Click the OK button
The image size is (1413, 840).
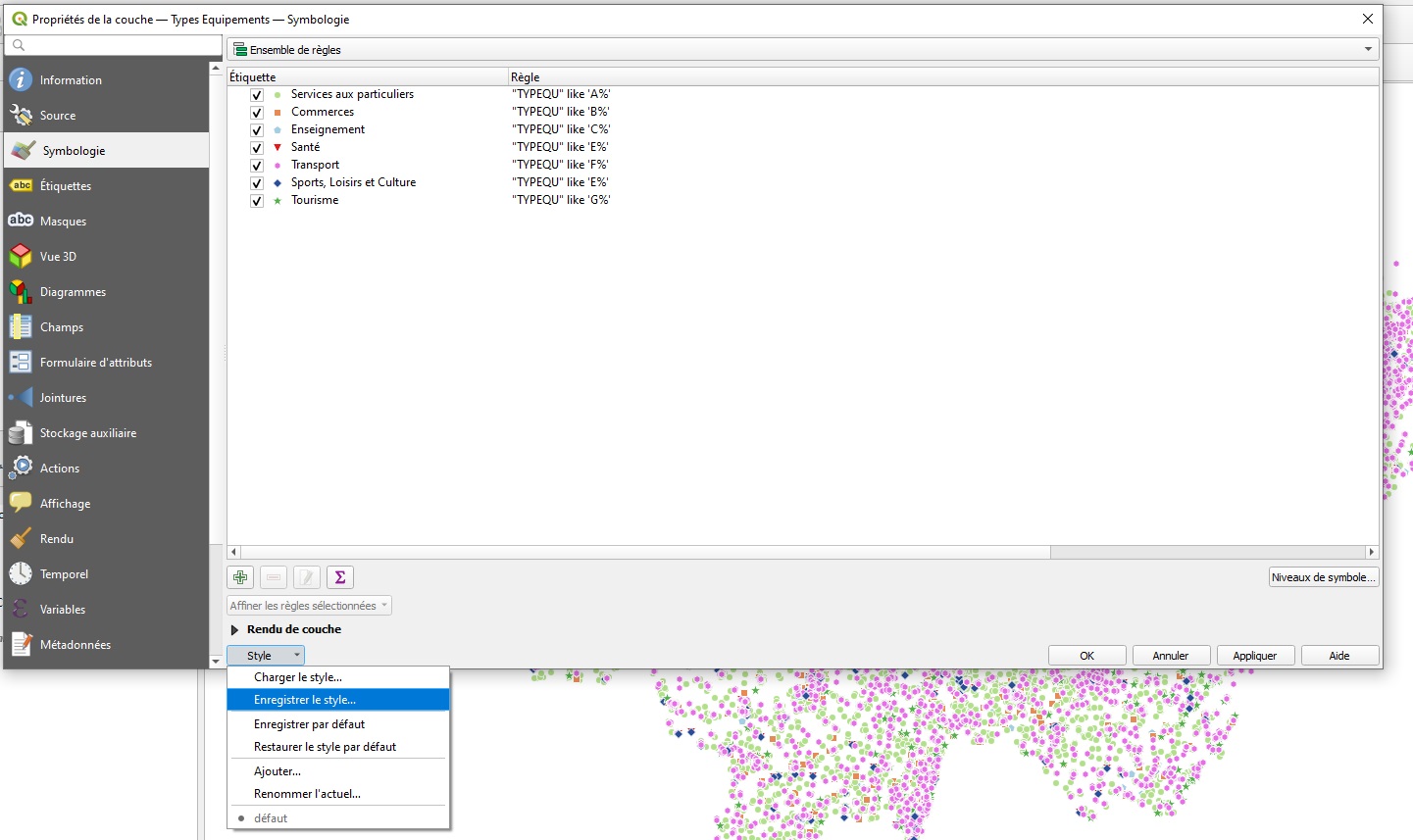tap(1086, 656)
